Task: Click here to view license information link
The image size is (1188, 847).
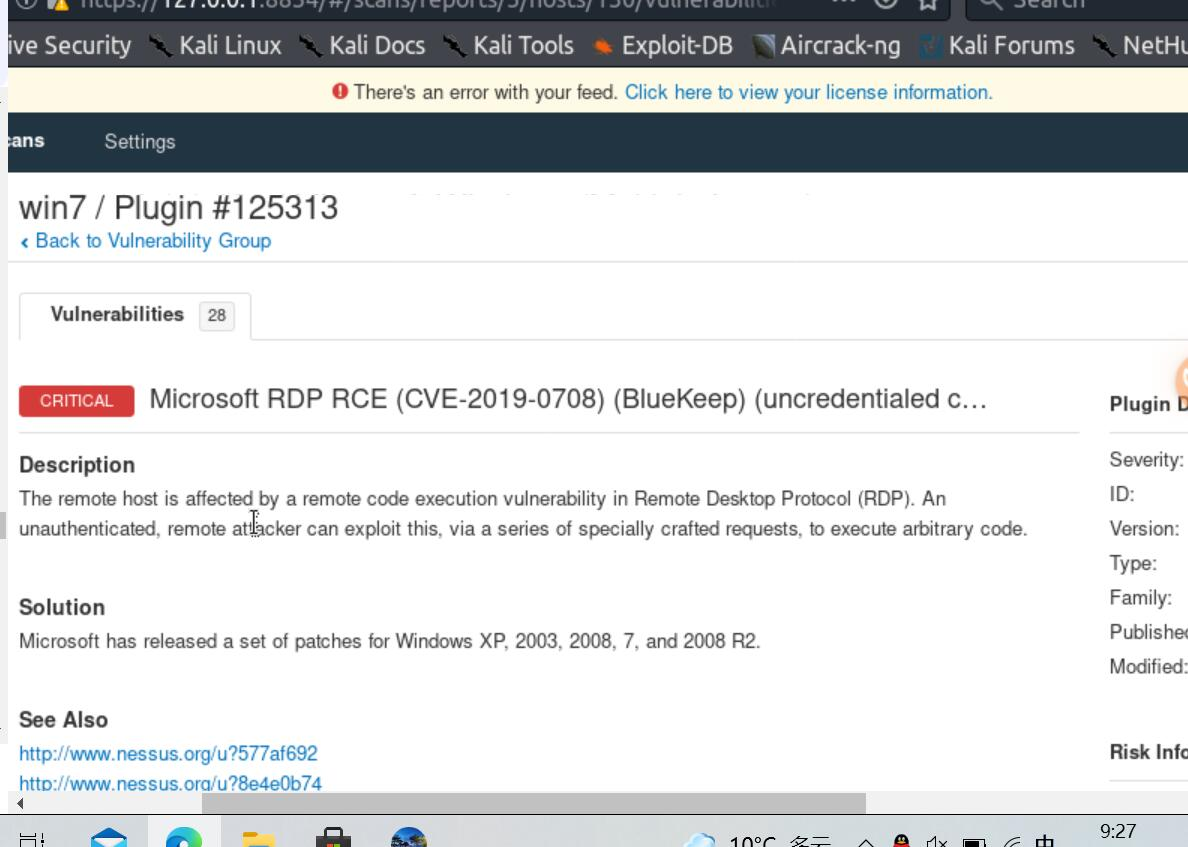Action: [x=808, y=92]
